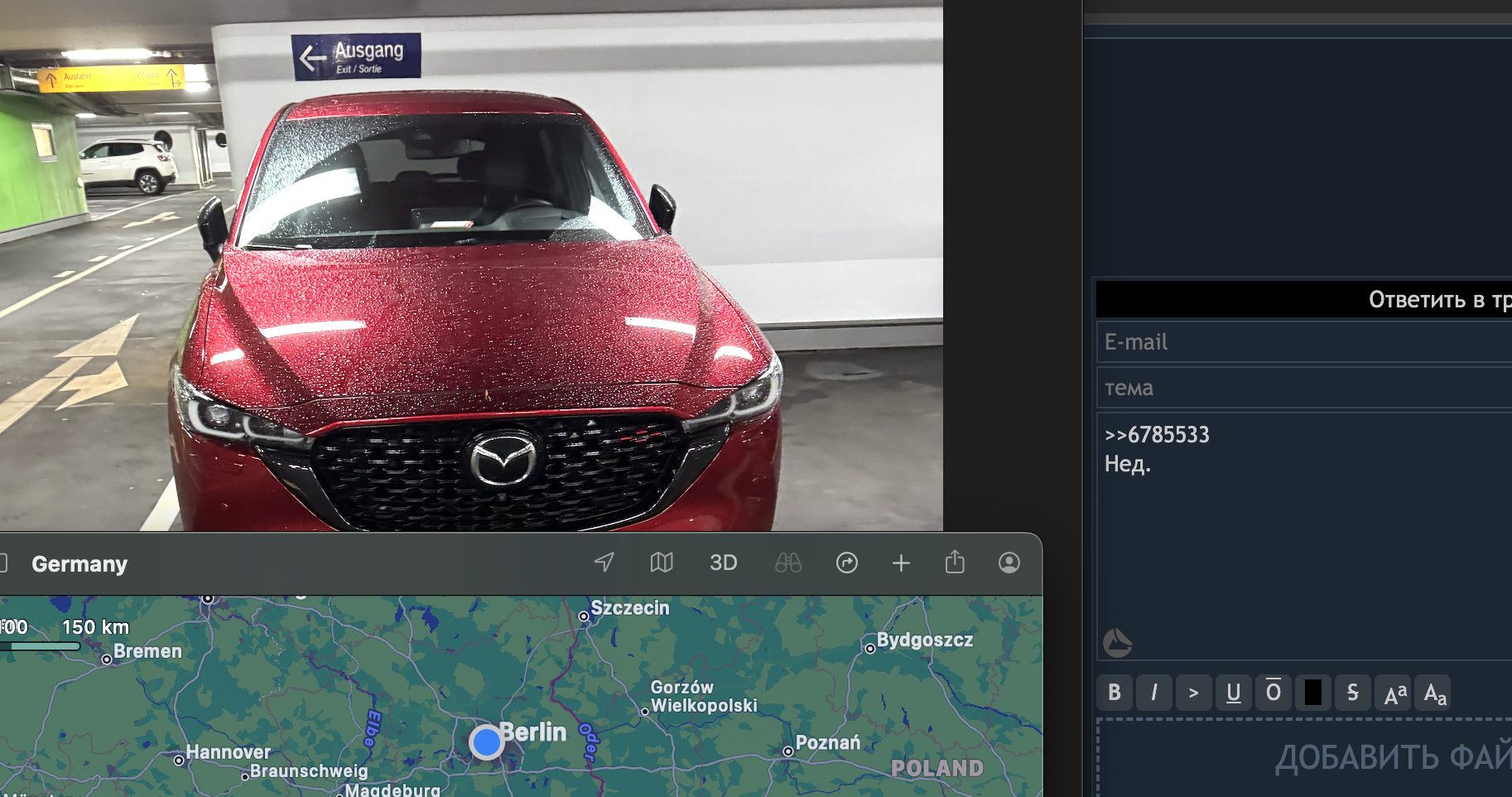Focus the reply text area containing >>6785533
This screenshot has width=1512, height=797.
[1304, 536]
